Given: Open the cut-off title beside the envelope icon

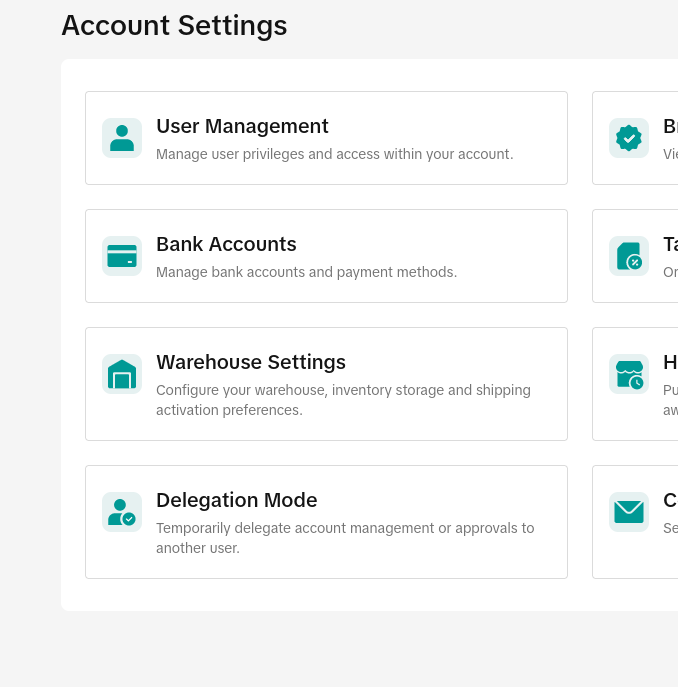Looking at the screenshot, I should pos(669,500).
